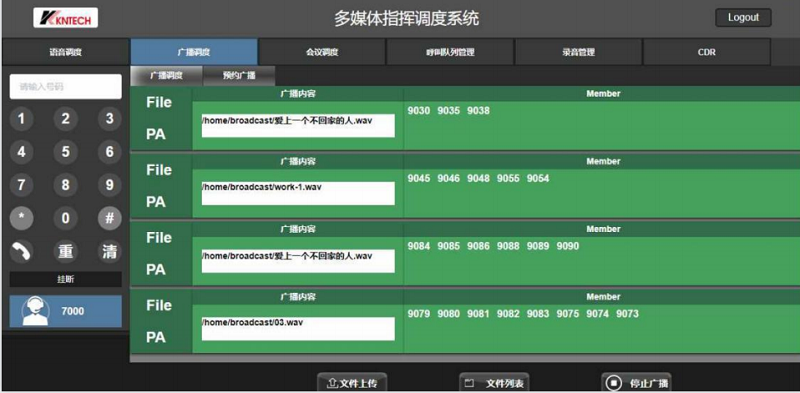
Task: Dial digit 6 on the keypad
Action: pyautogui.click(x=110, y=152)
